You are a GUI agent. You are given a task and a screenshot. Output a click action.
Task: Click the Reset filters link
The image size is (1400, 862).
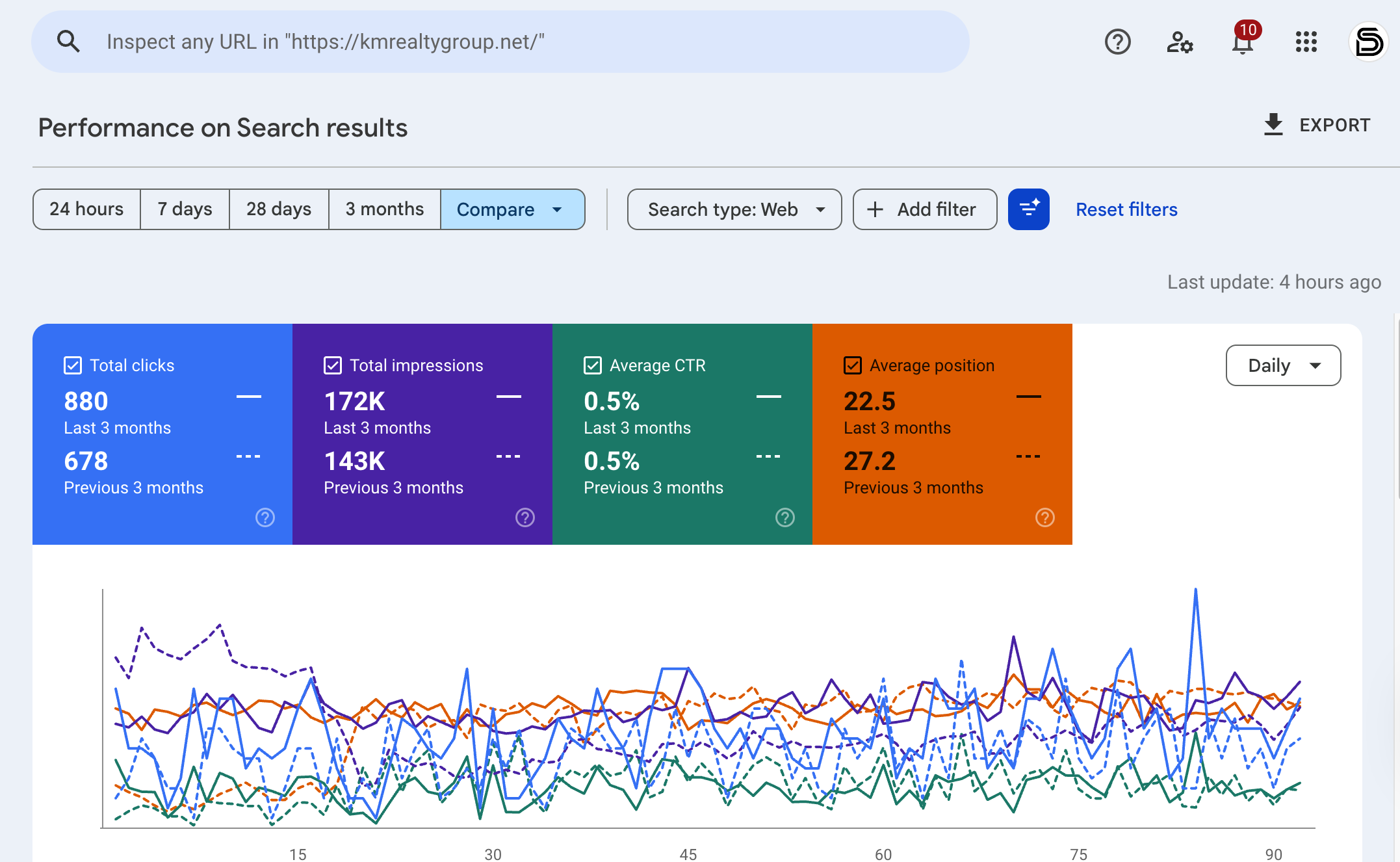pos(1126,209)
